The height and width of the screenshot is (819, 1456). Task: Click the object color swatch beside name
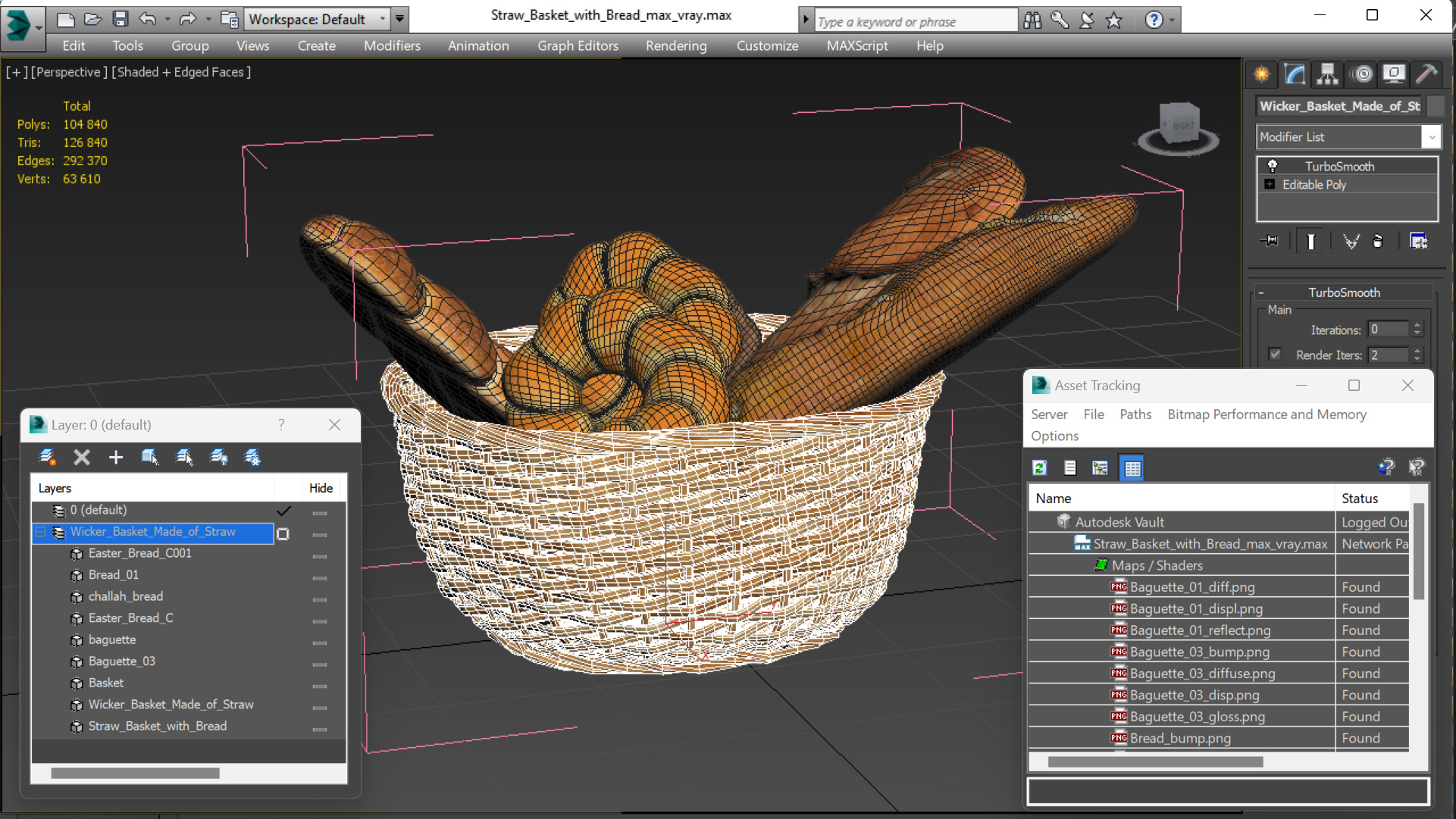[x=1436, y=106]
